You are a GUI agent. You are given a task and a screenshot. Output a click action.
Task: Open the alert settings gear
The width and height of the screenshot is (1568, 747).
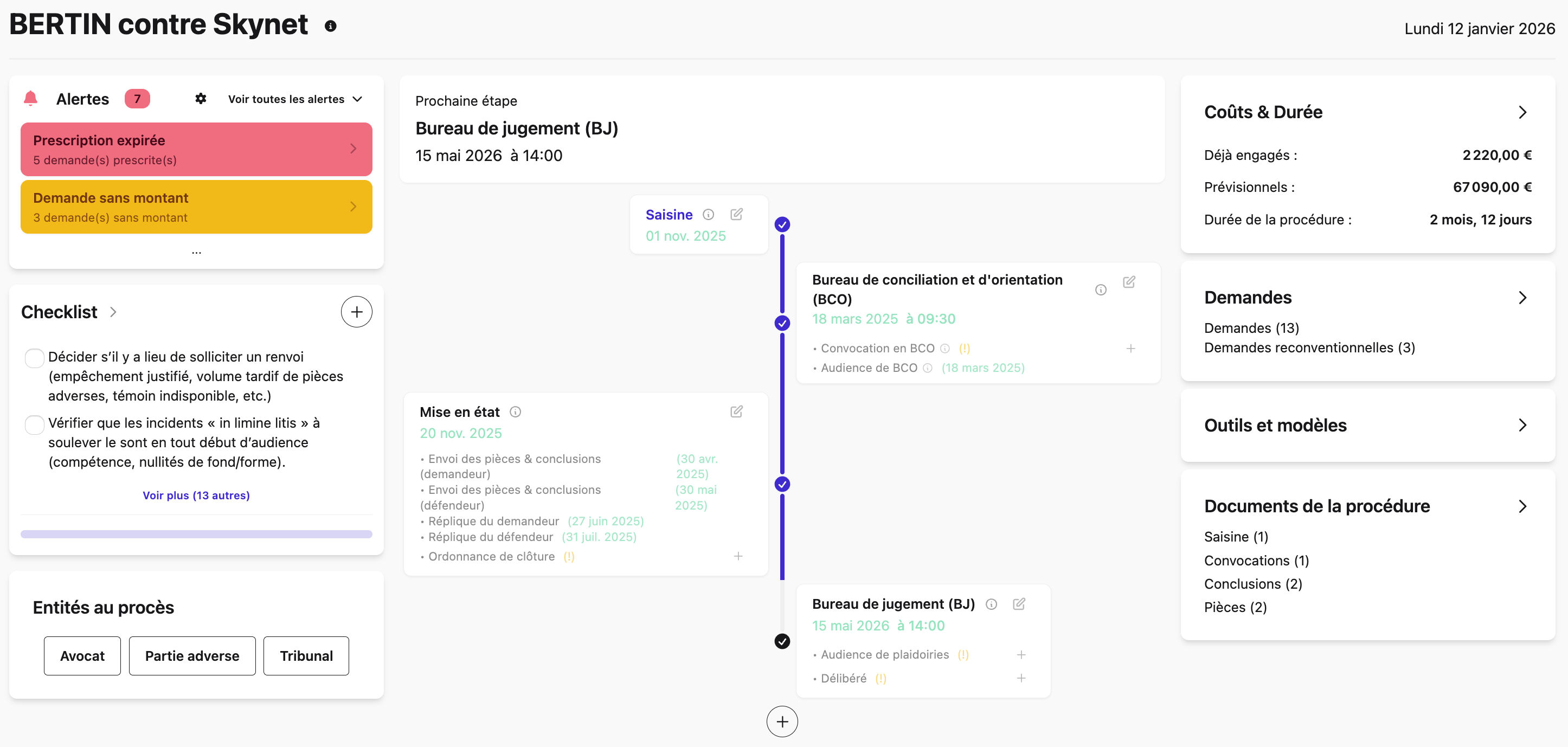click(x=200, y=99)
